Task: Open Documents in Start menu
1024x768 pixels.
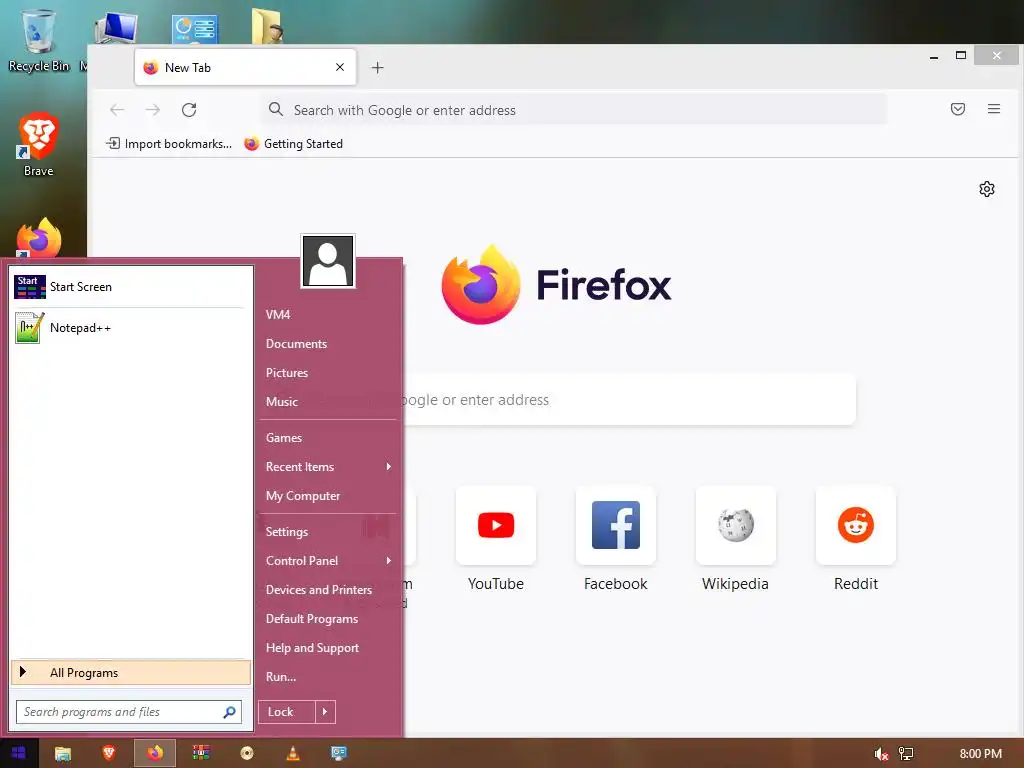Action: 296,344
